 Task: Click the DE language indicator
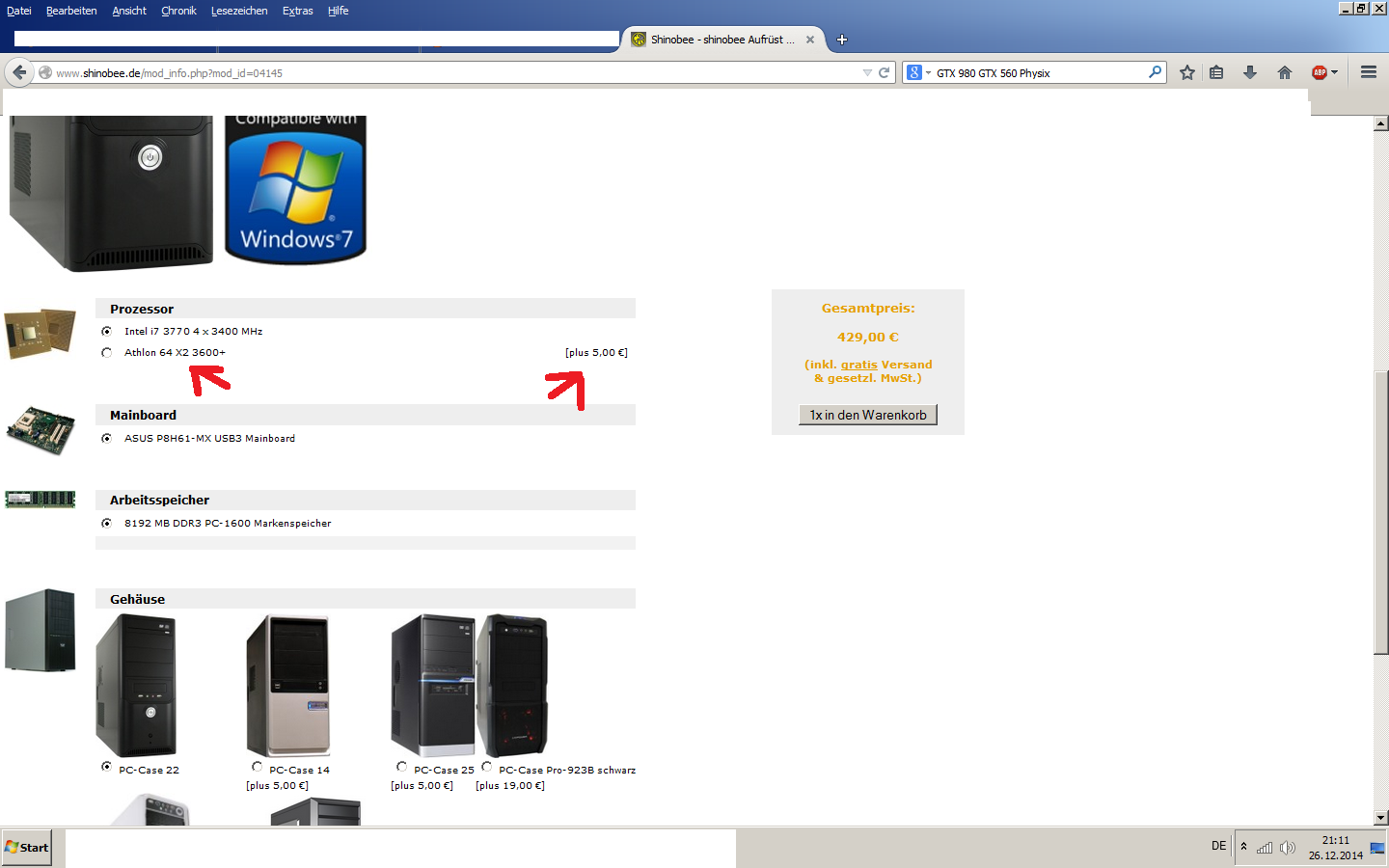point(1219,846)
